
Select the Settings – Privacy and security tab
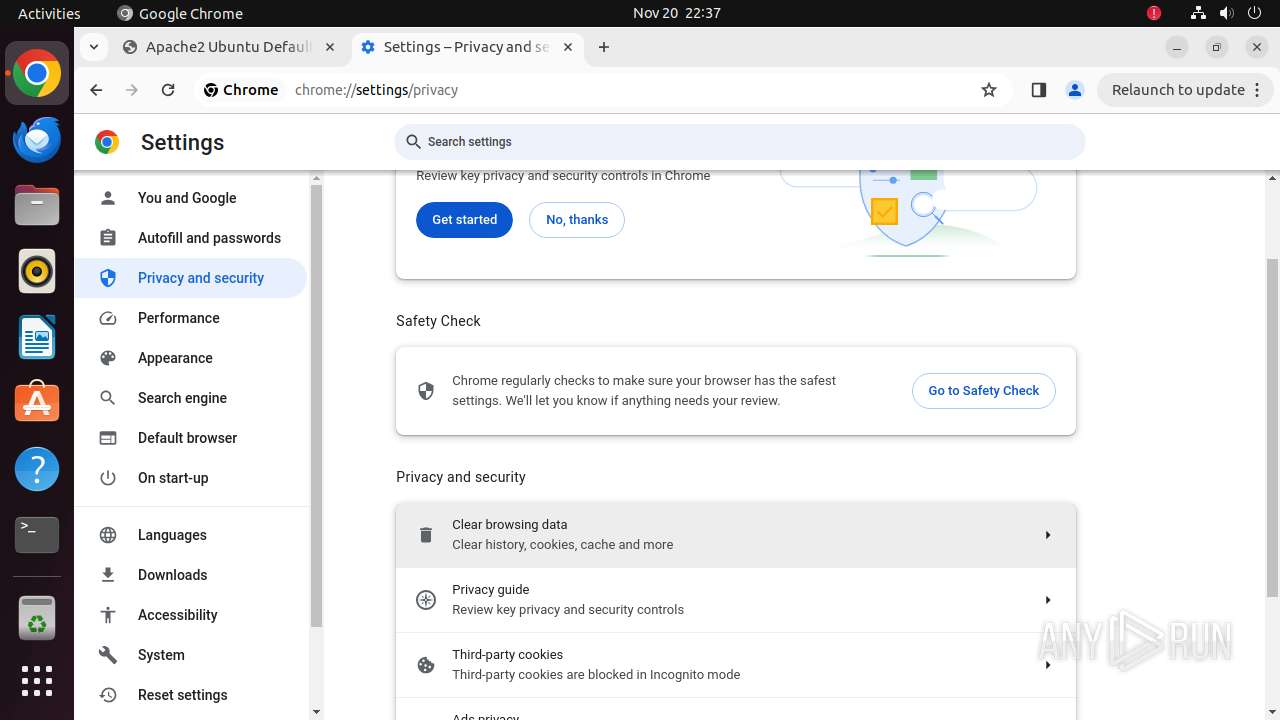(466, 47)
